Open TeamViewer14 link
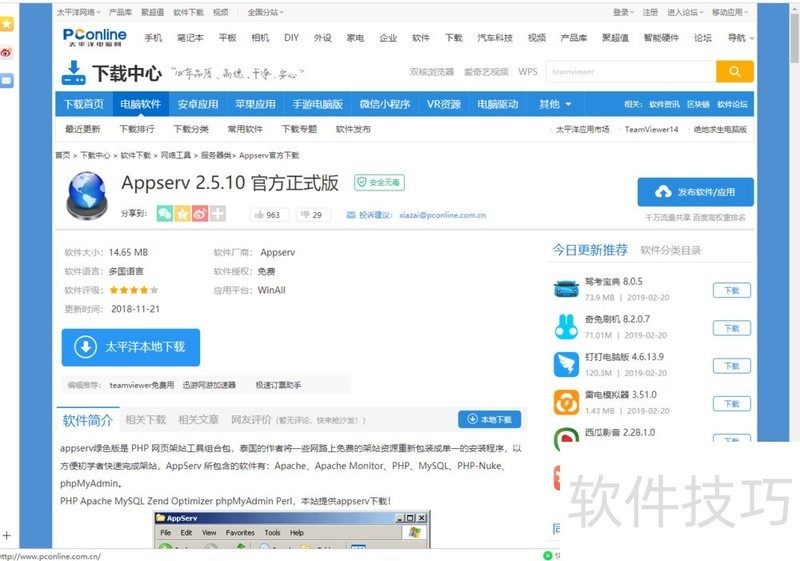800x561 pixels. tap(652, 130)
